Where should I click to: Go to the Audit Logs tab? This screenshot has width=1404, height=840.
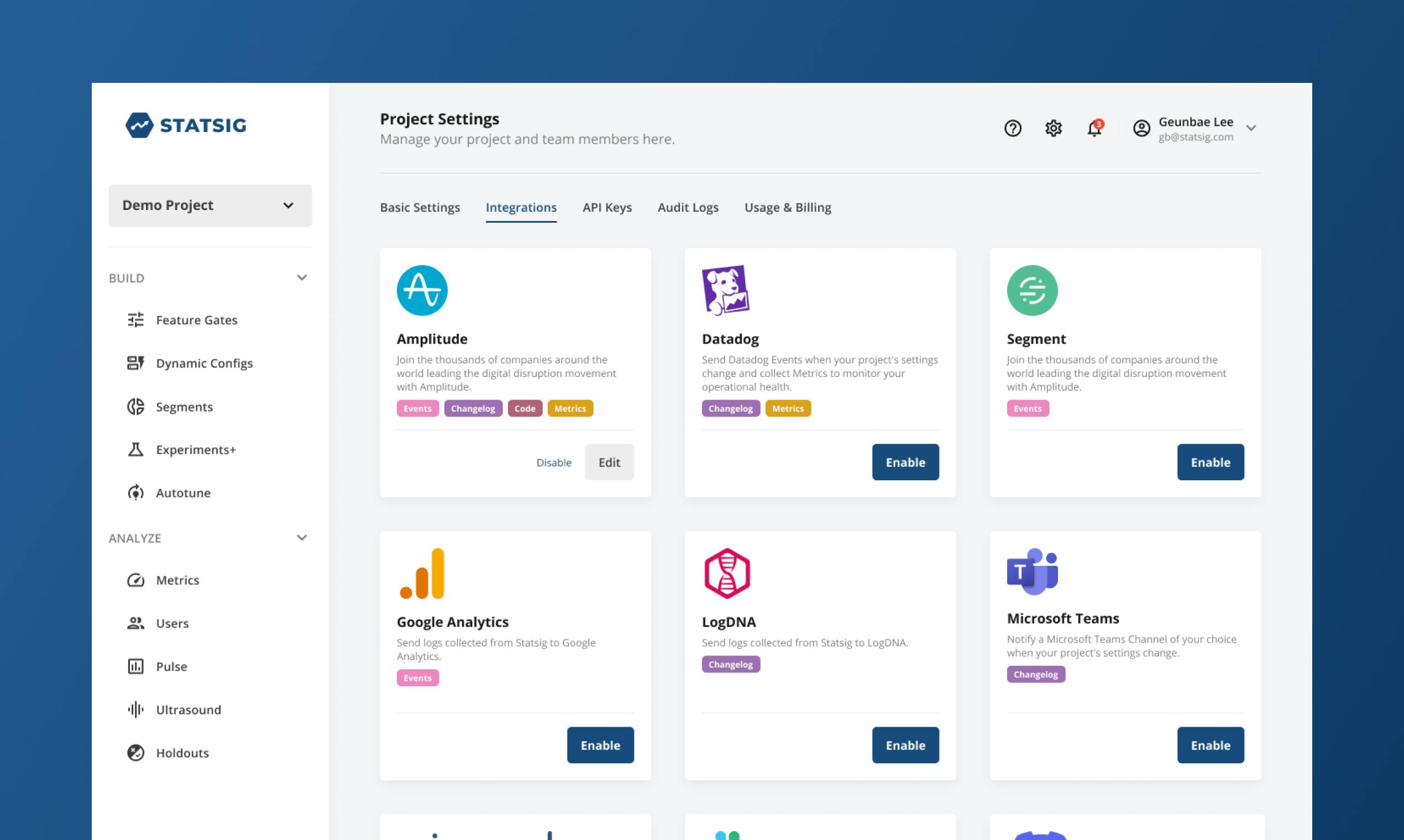point(688,207)
